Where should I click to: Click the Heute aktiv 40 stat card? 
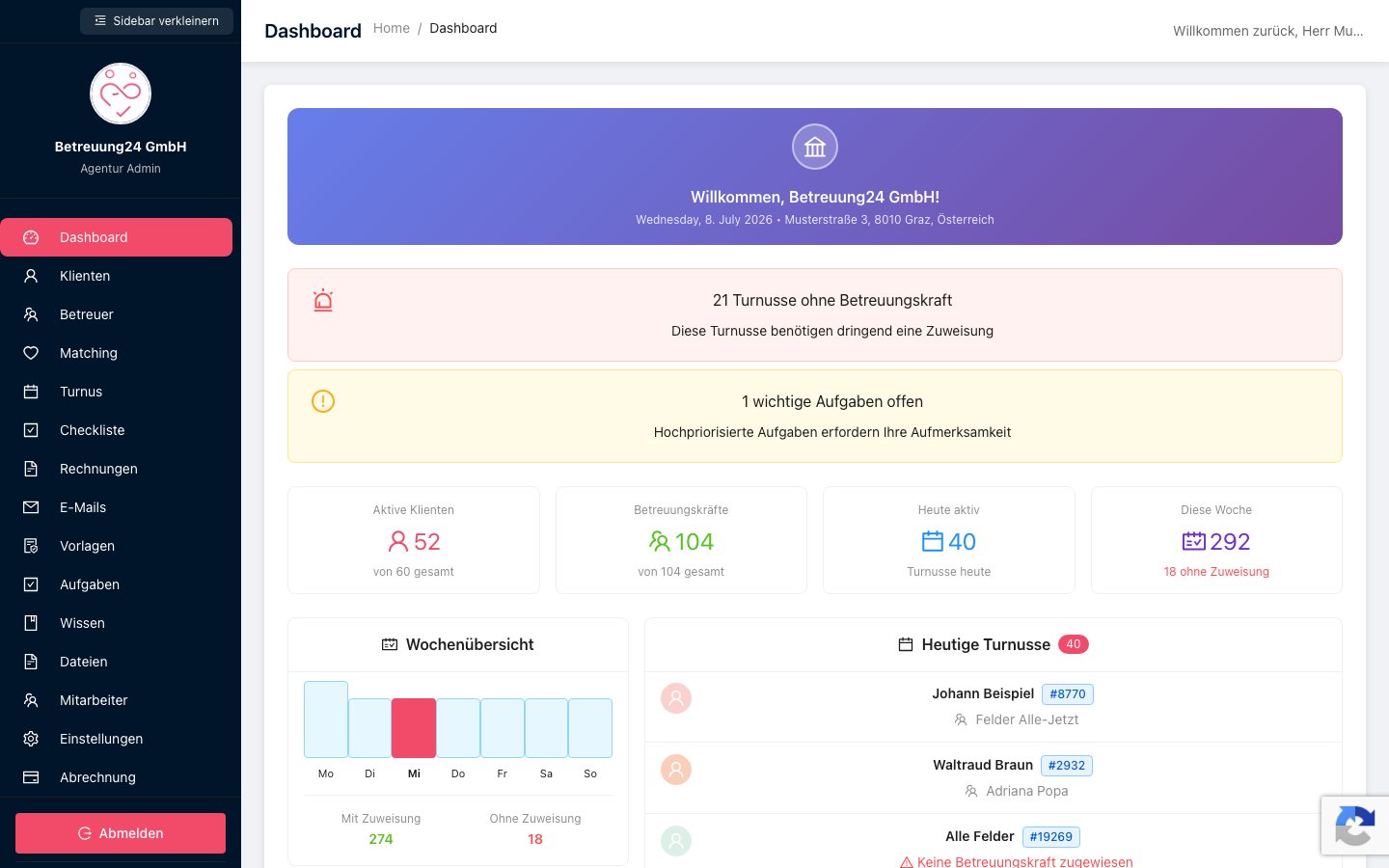click(949, 540)
